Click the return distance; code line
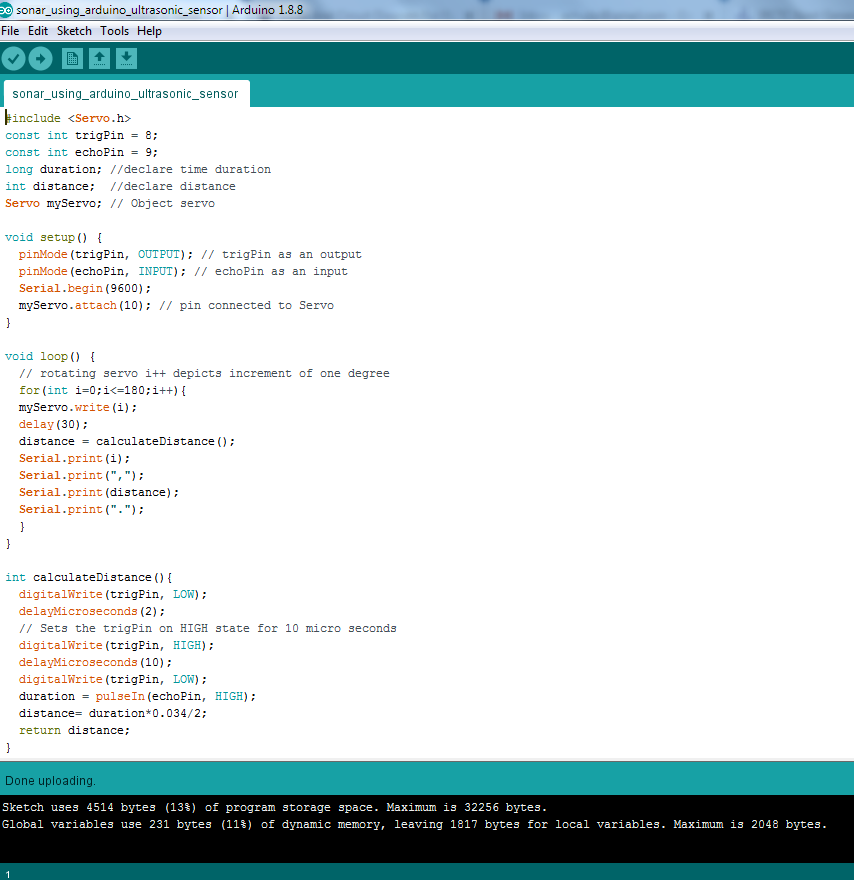The image size is (854, 880). (x=74, y=730)
